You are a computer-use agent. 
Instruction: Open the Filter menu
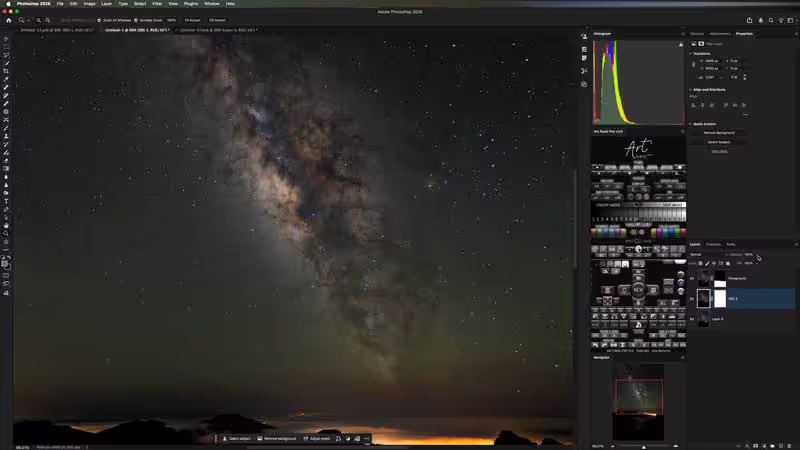(157, 4)
